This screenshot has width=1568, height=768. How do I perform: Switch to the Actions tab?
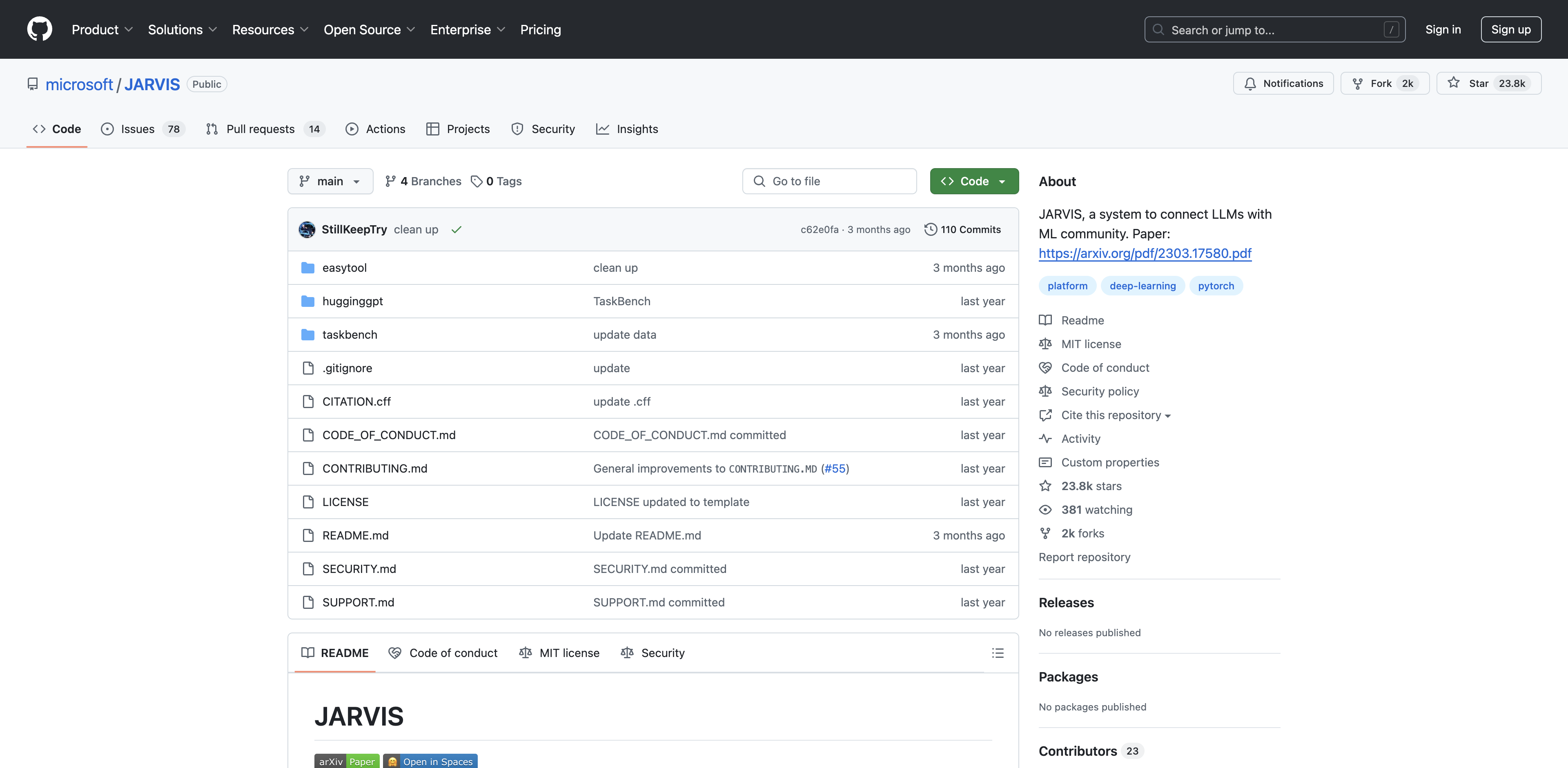click(376, 129)
